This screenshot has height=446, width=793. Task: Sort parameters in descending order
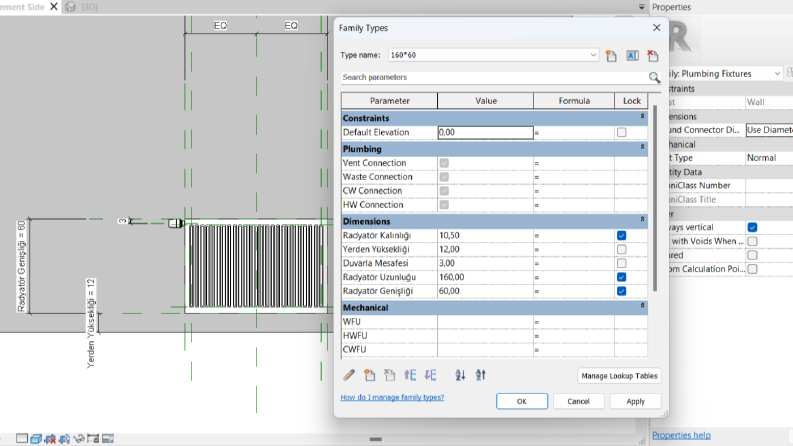tap(480, 375)
